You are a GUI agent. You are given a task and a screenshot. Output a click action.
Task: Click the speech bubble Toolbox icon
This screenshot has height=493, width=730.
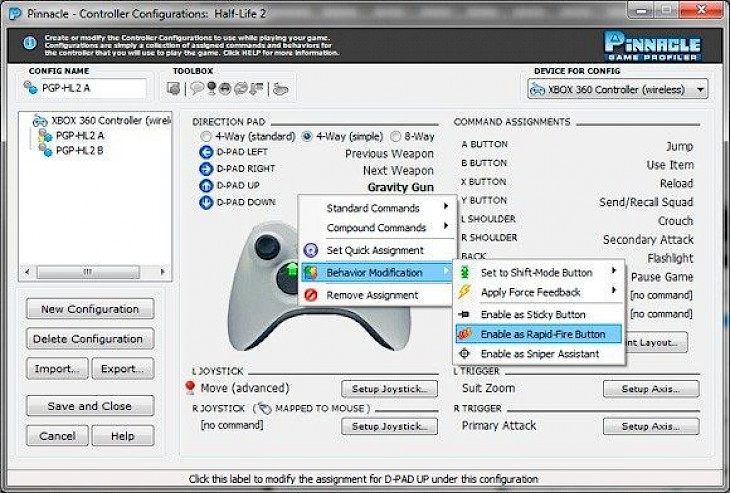(x=197, y=88)
